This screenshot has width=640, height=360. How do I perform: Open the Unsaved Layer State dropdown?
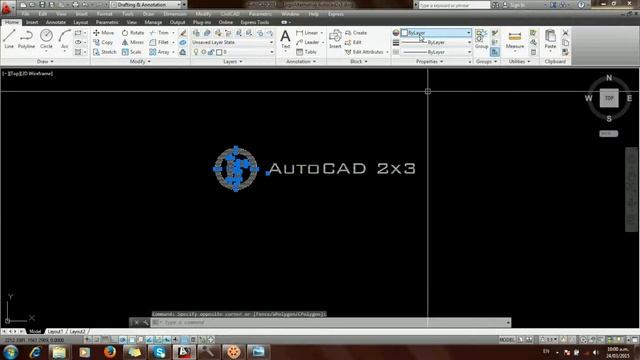click(232, 42)
